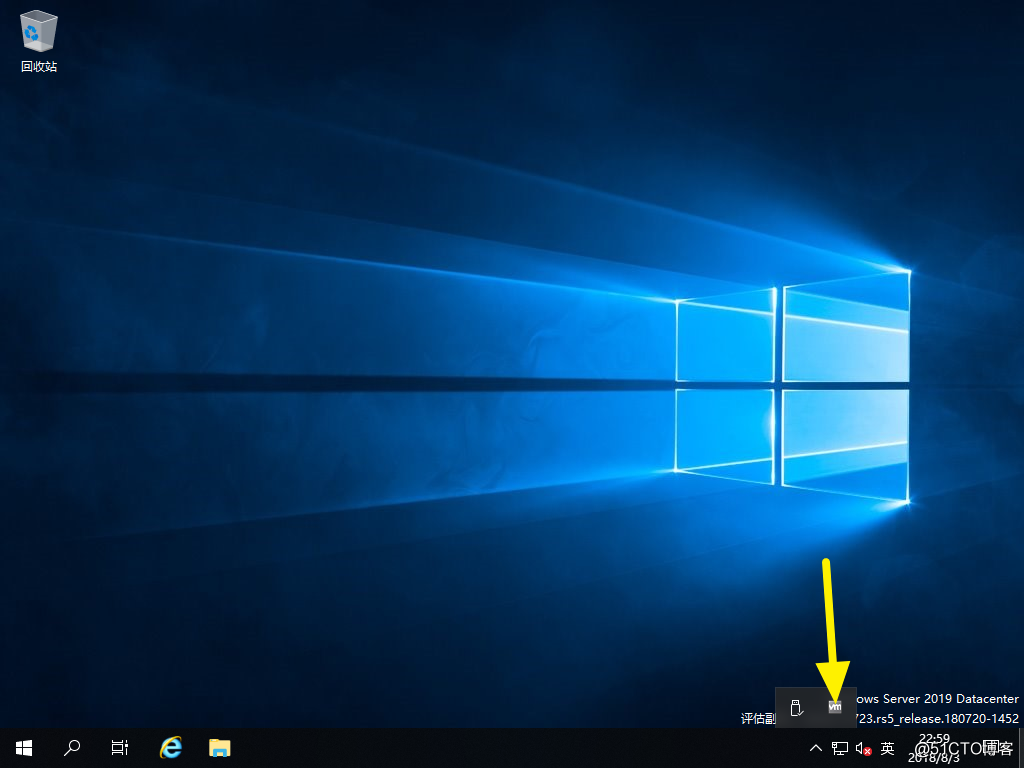This screenshot has height=768, width=1024.
Task: Open File Explorer from the taskbar
Action: pyautogui.click(x=219, y=748)
